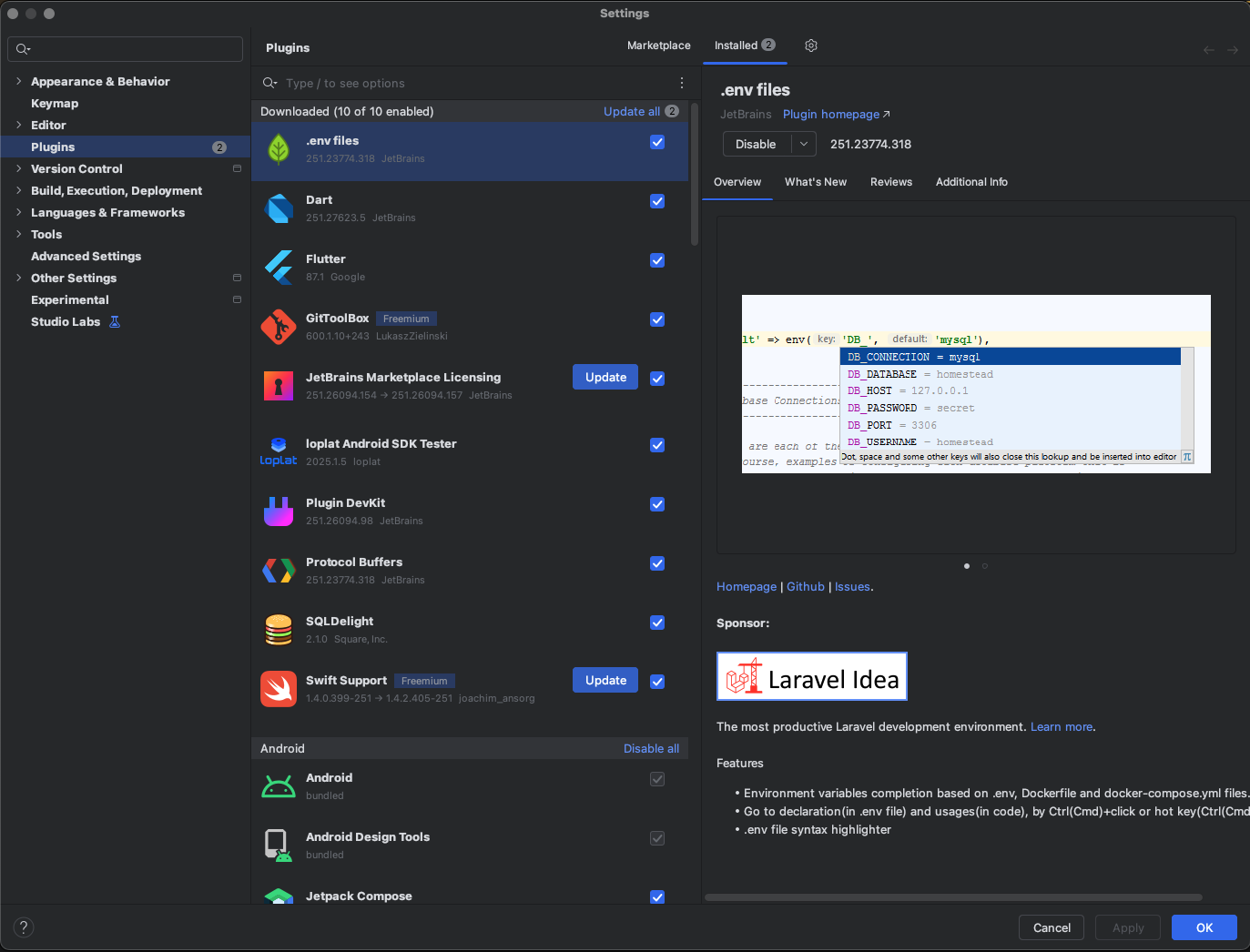Expand the Version Control tree node
The width and height of the screenshot is (1250, 952).
[x=18, y=168]
